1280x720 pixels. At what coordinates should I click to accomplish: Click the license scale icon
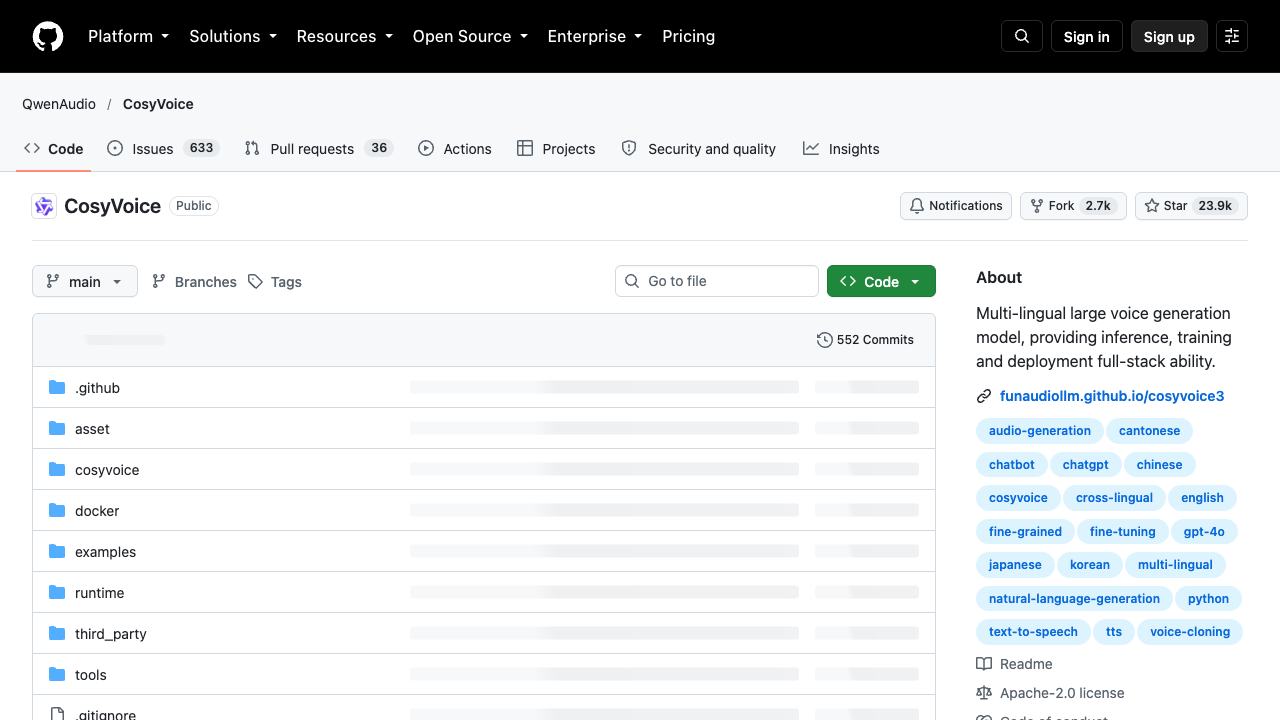point(984,693)
